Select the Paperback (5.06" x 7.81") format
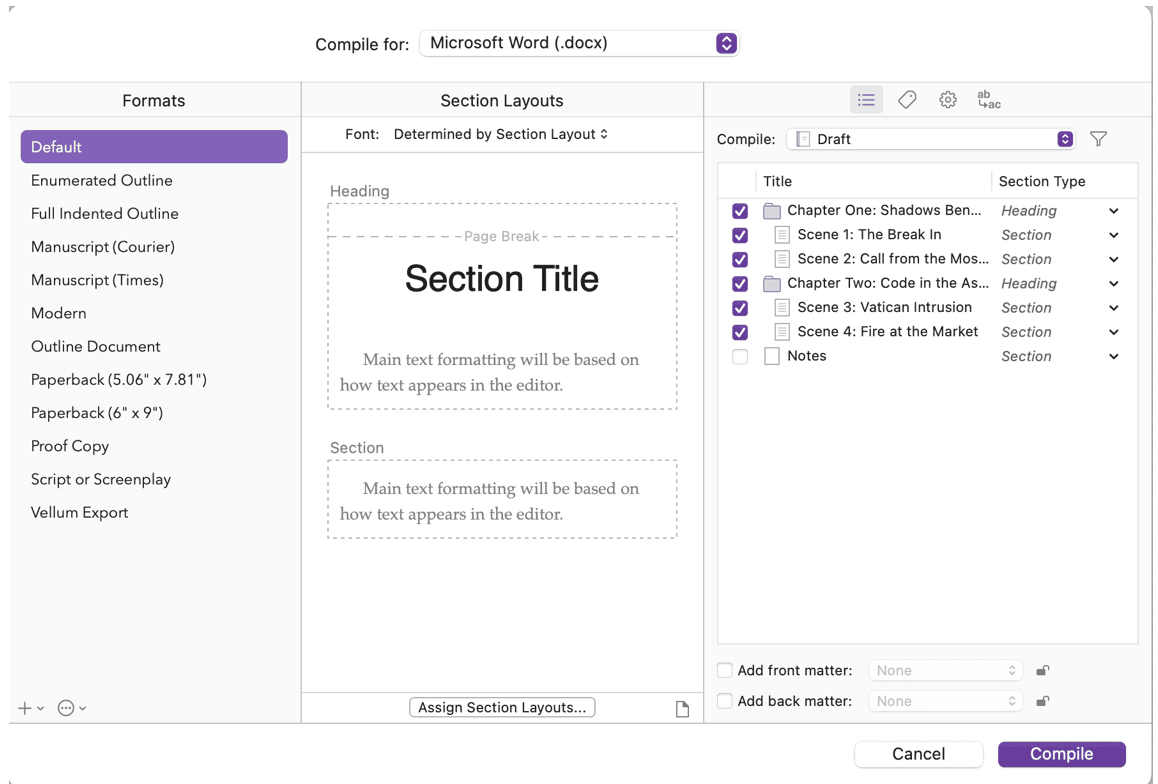 click(x=154, y=379)
